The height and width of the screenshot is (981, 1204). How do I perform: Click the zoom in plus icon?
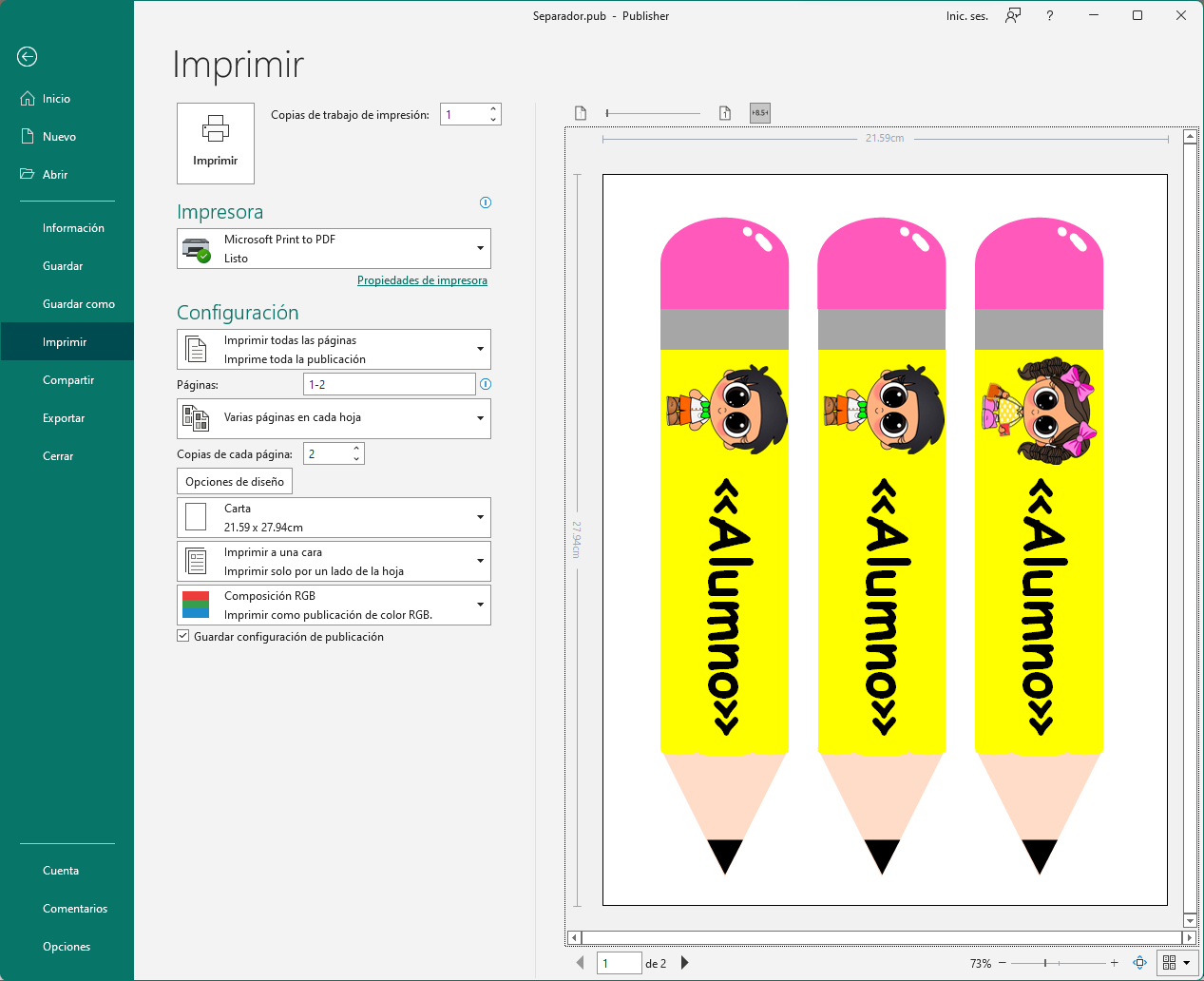point(1115,963)
